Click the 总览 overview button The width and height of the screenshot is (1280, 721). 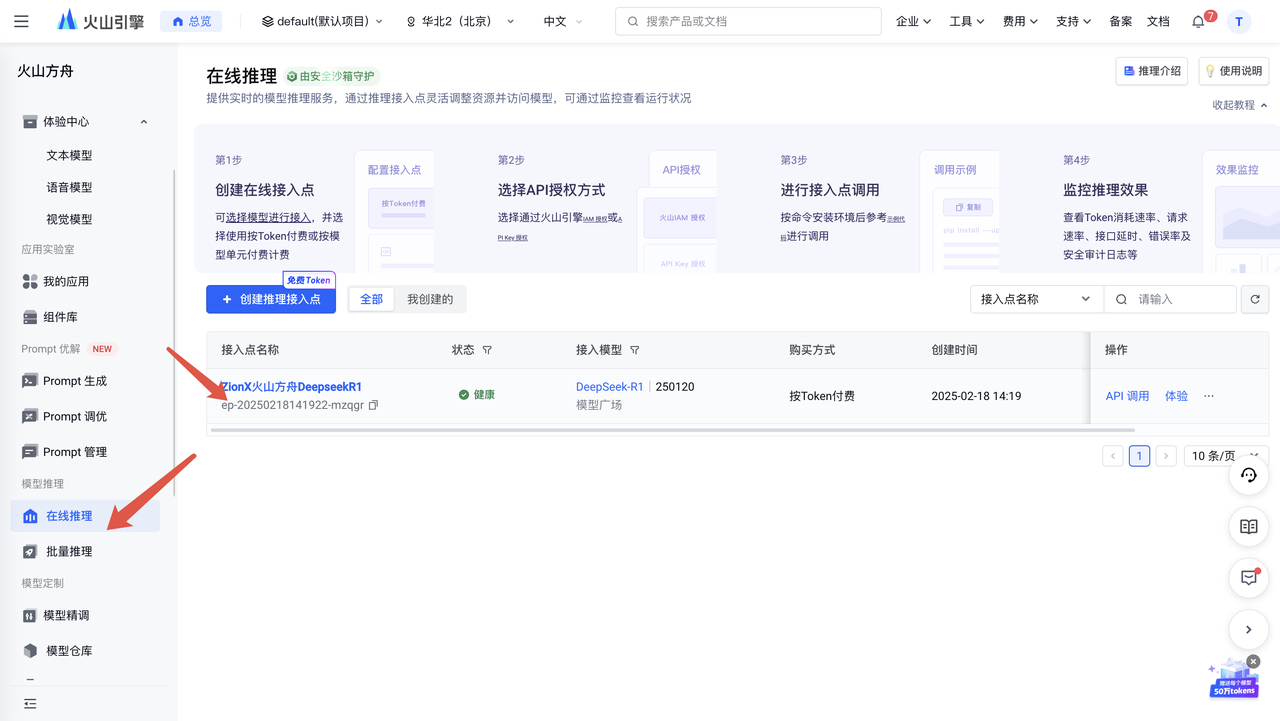click(x=191, y=21)
